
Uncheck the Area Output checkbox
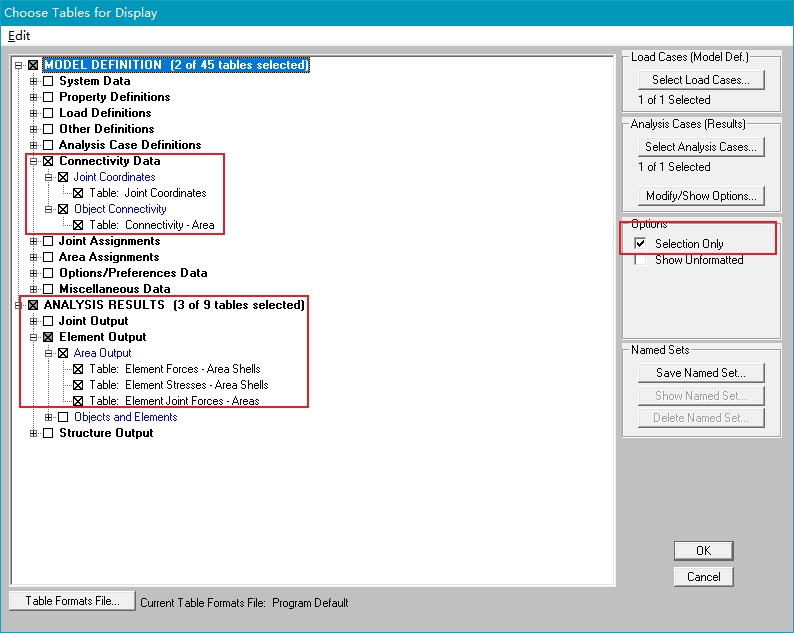(x=63, y=353)
